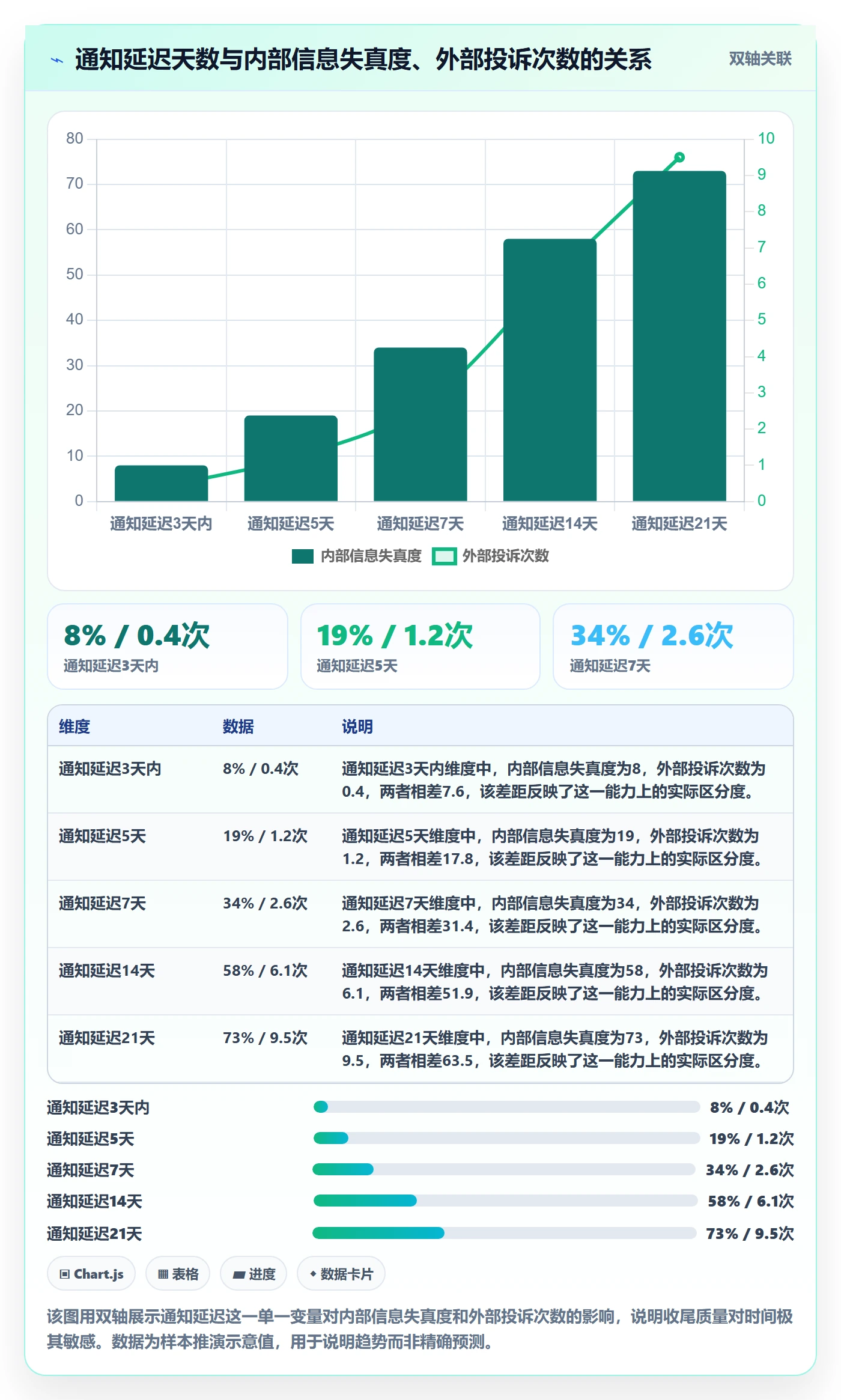Click the lightning icon beside the title
841x1400 pixels.
57,60
